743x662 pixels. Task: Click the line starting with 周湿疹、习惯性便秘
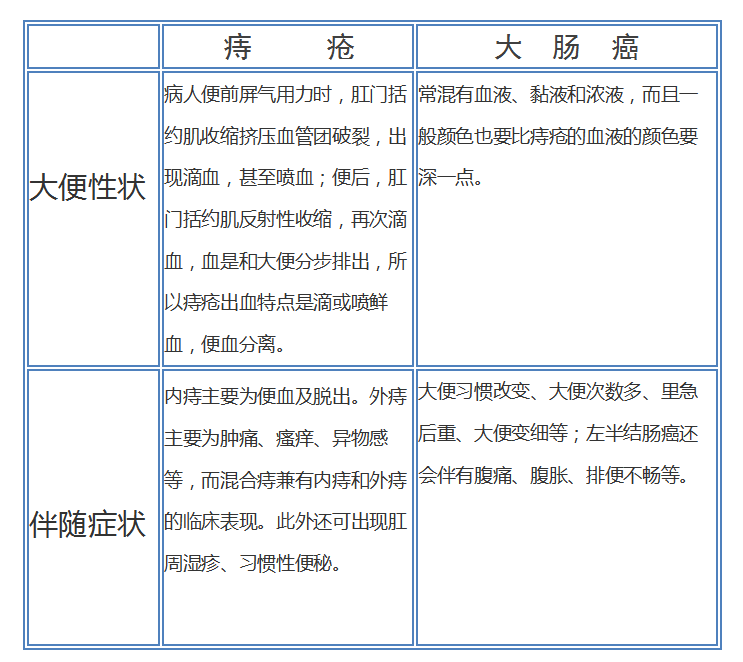(x=254, y=563)
